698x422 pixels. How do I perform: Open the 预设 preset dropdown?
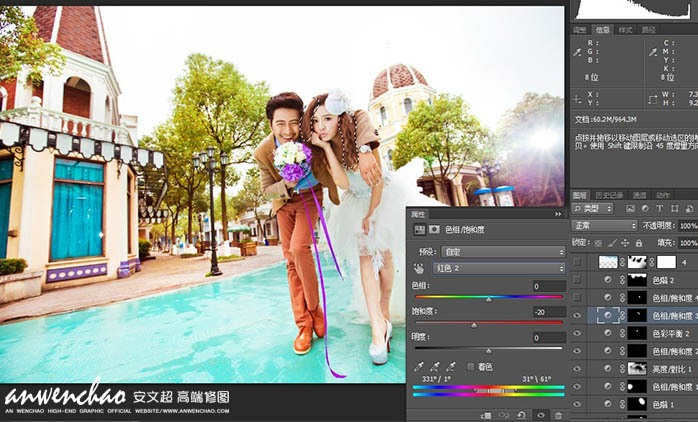click(x=503, y=252)
